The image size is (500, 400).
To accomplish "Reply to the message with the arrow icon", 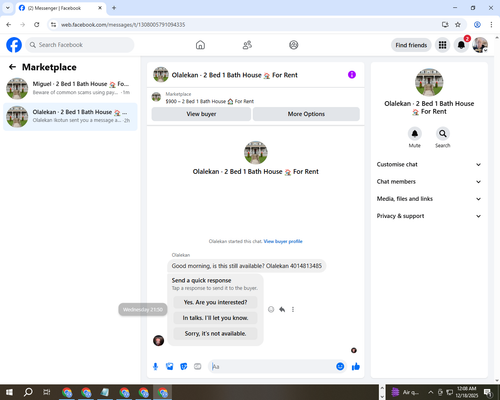I will [x=282, y=309].
